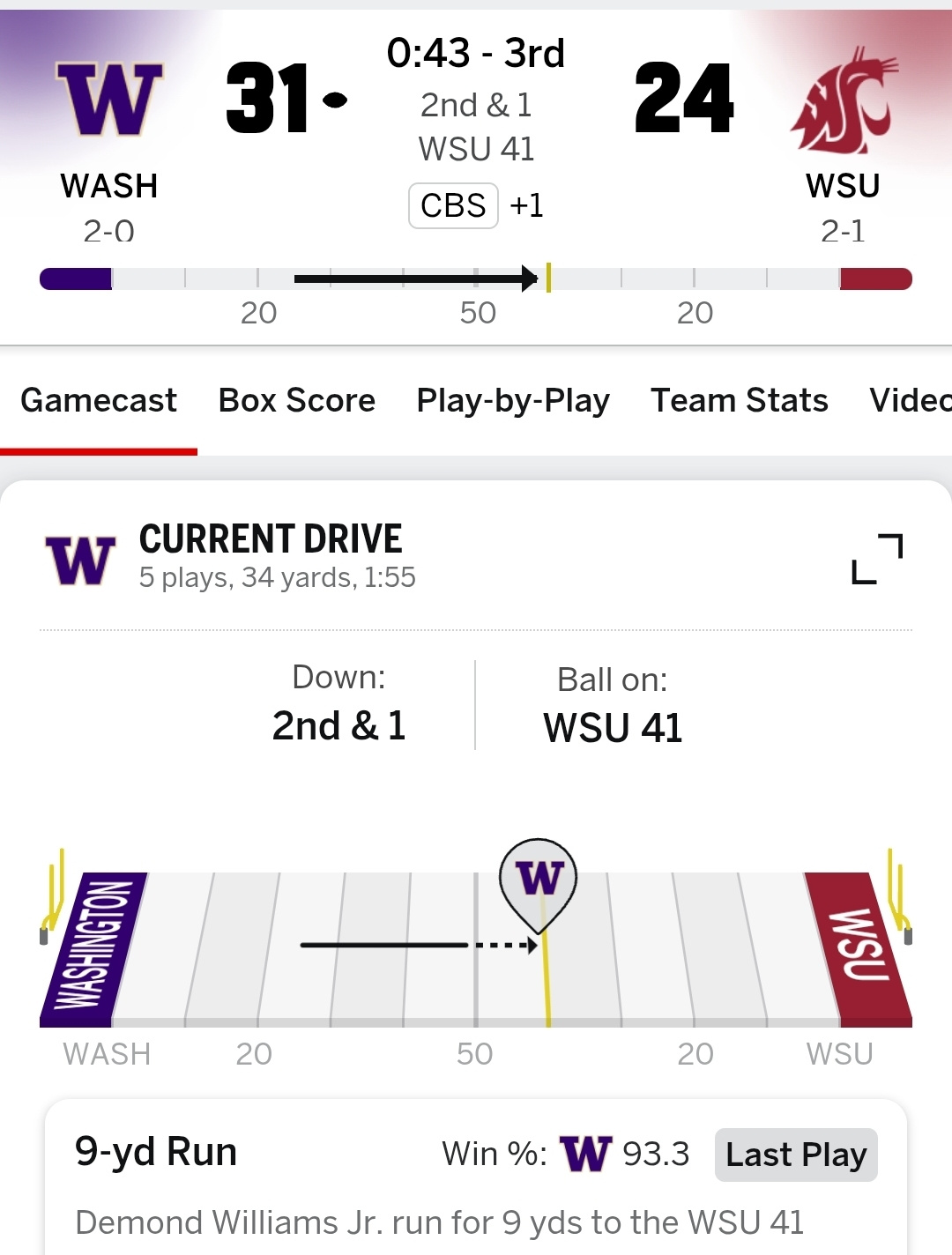Tap the Washington logo beside Current Drive
This screenshot has height=1255, width=952.
(x=80, y=561)
